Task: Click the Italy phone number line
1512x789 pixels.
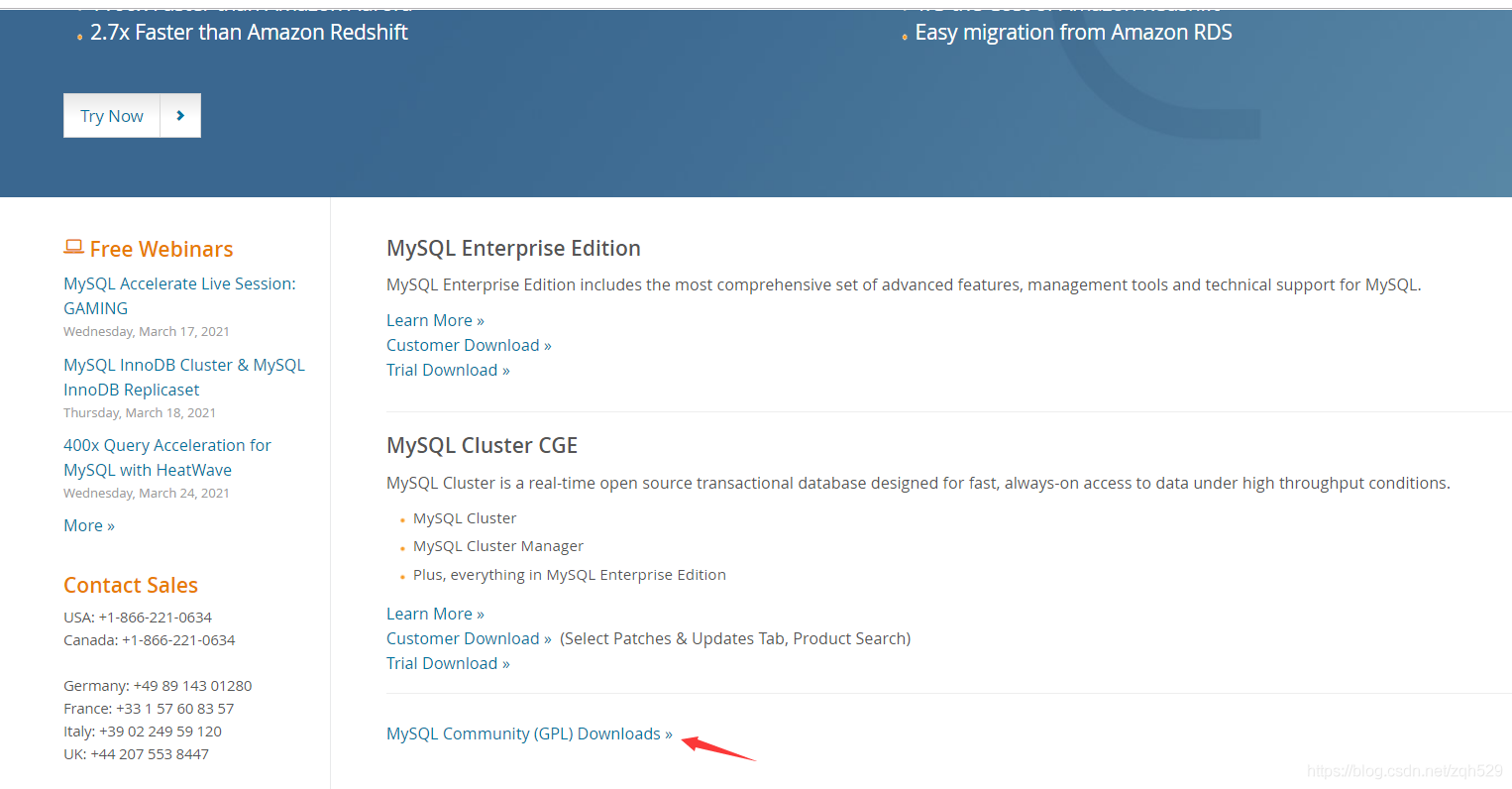Action: [x=143, y=732]
